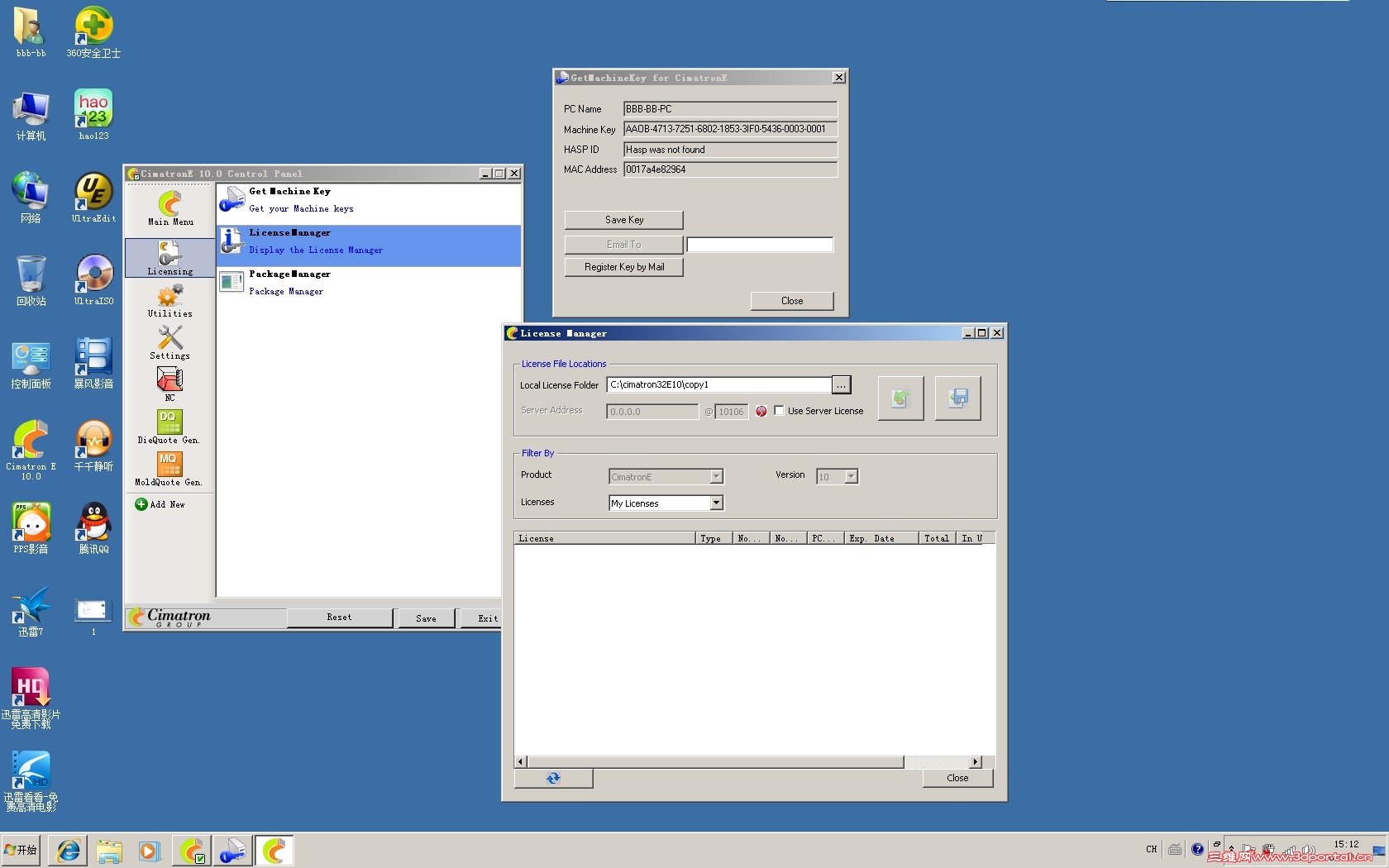
Task: Open the Cimatron E 10.0 desktop shortcut
Action: pos(31,450)
